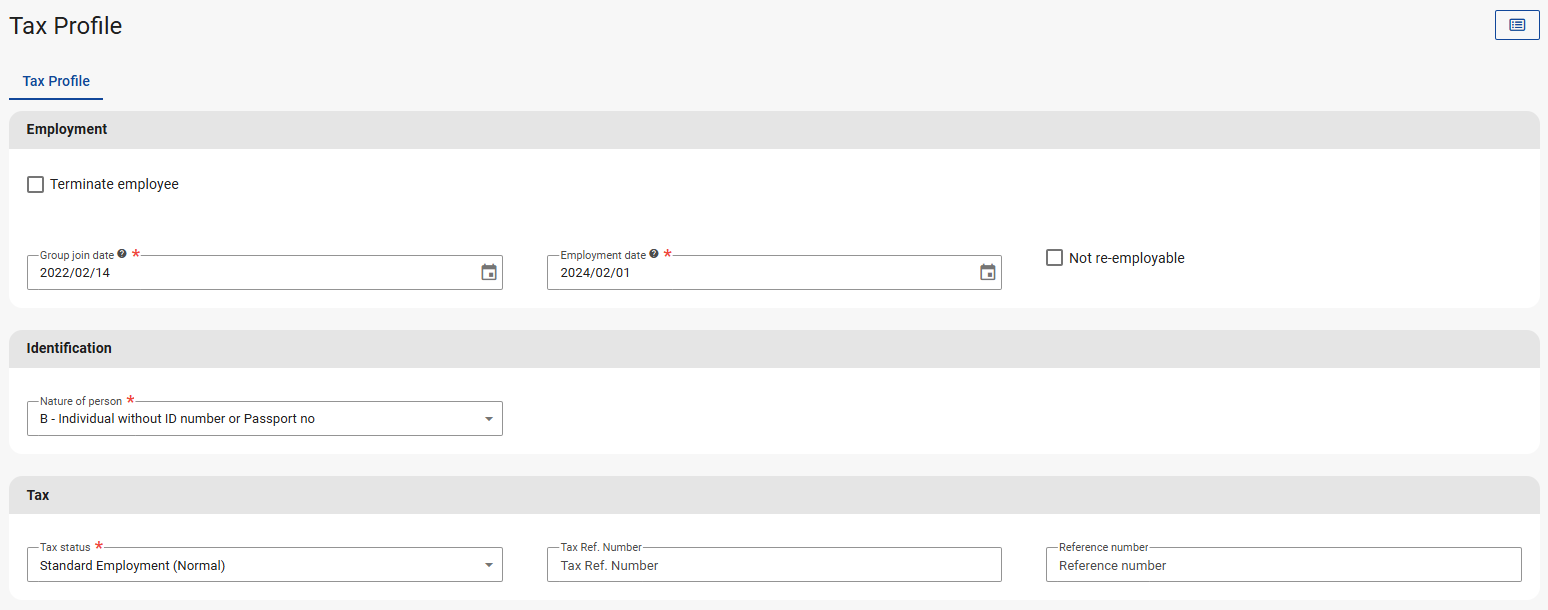Screen dimensions: 1548x610
Task: Click the list view icon button at top right
Action: click(x=1516, y=25)
